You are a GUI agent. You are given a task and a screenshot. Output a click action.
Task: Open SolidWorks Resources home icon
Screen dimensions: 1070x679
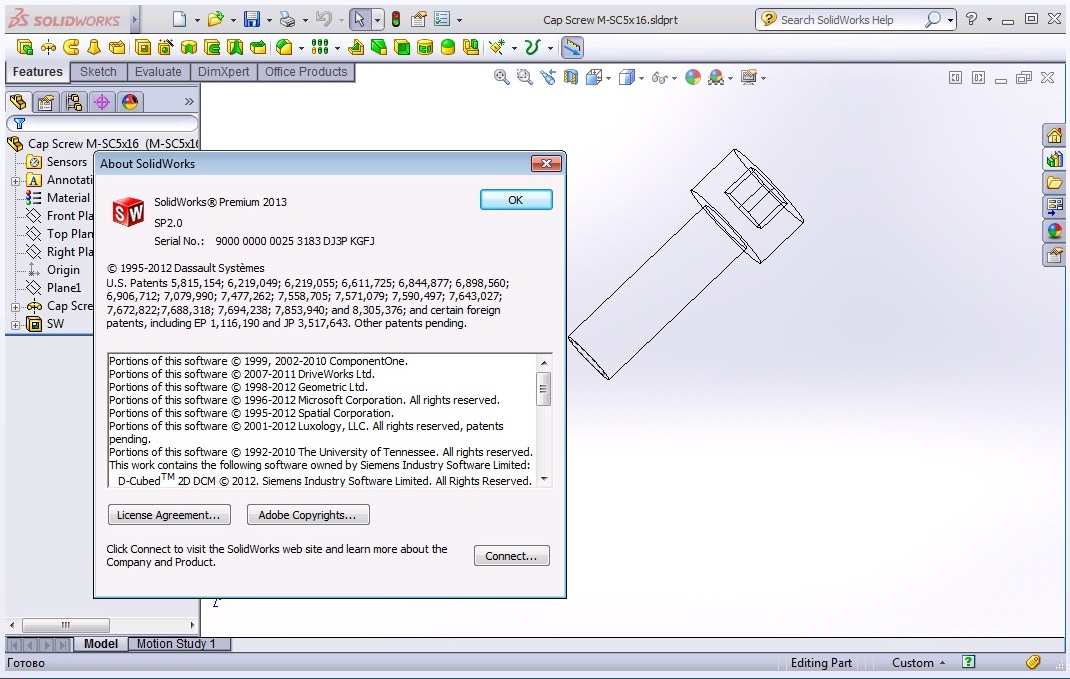[x=1054, y=135]
